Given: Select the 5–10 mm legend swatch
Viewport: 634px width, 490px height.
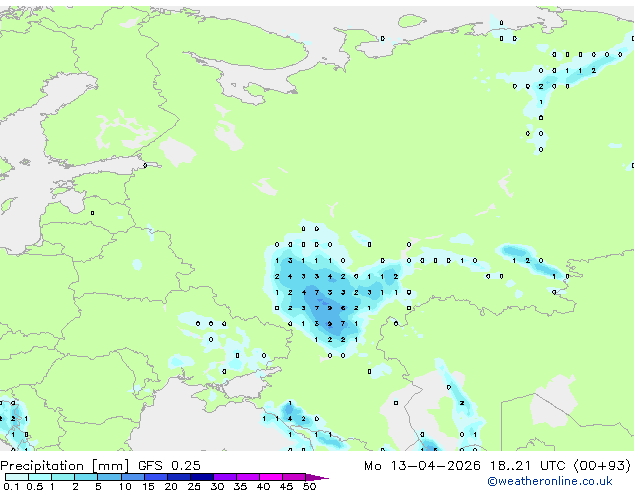Looking at the screenshot, I should [x=109, y=477].
